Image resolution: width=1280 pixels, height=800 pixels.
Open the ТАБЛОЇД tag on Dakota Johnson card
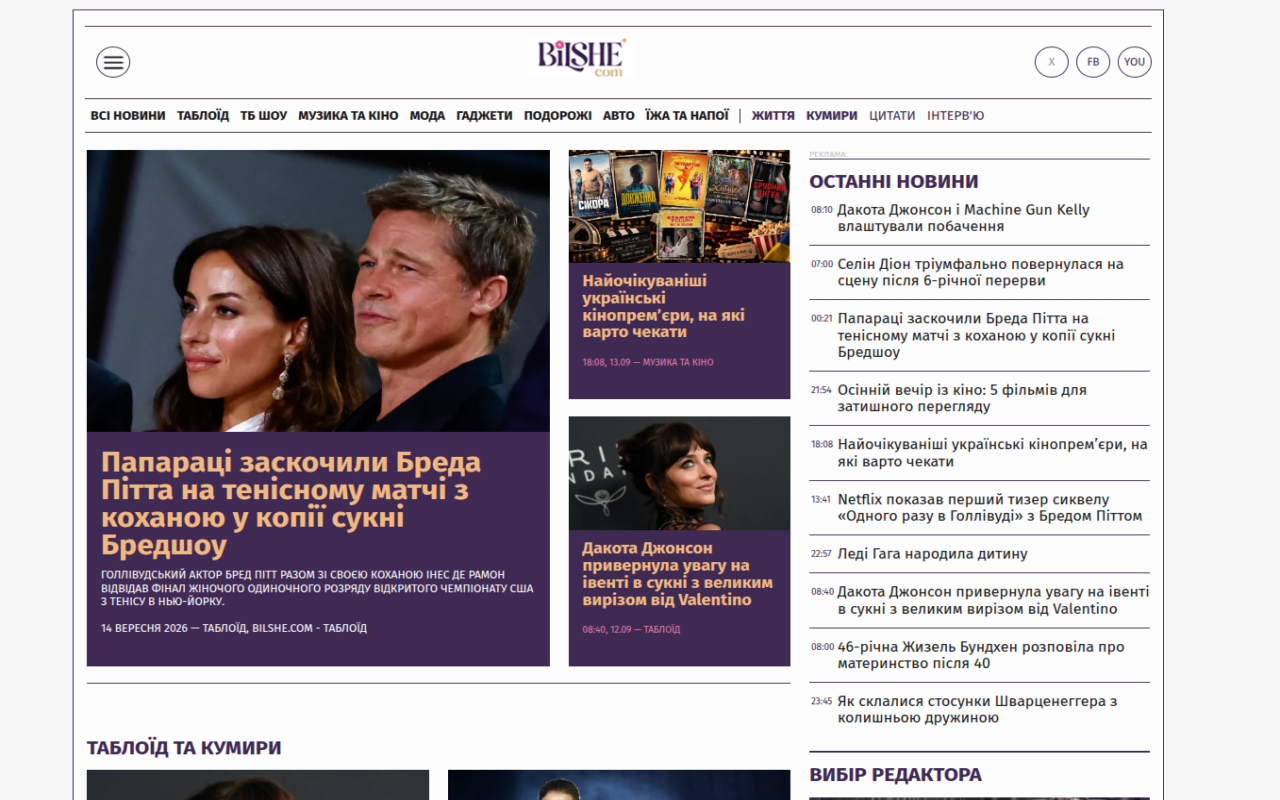pyautogui.click(x=662, y=630)
